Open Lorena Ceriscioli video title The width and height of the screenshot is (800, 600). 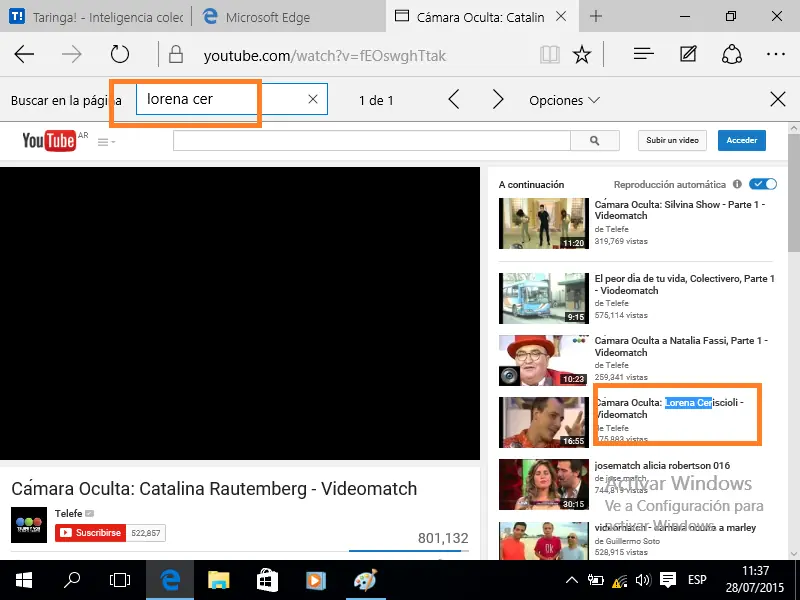[670, 409]
